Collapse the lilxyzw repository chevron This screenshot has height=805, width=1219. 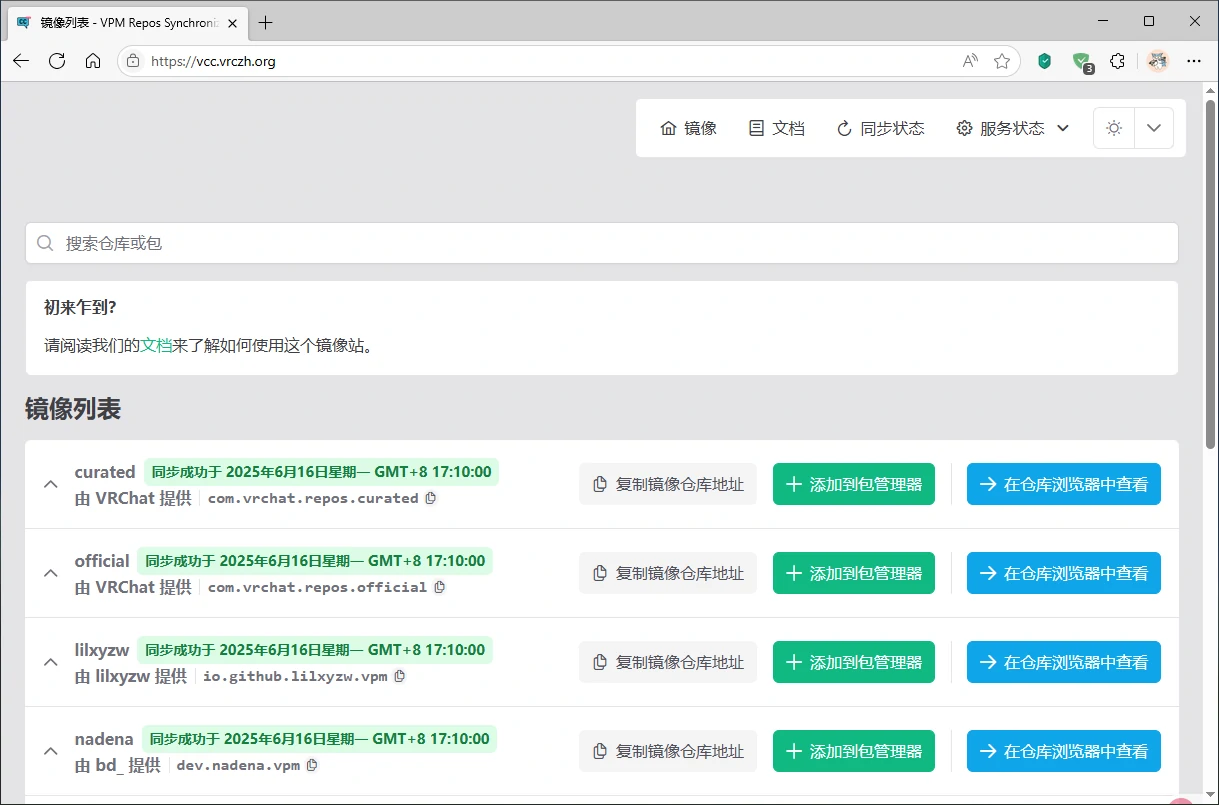50,662
